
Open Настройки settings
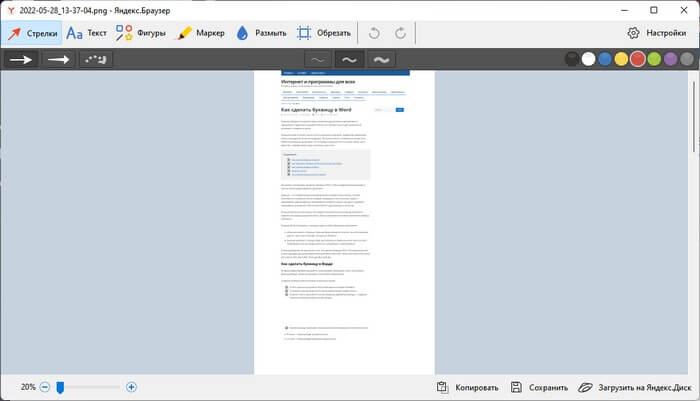(657, 33)
